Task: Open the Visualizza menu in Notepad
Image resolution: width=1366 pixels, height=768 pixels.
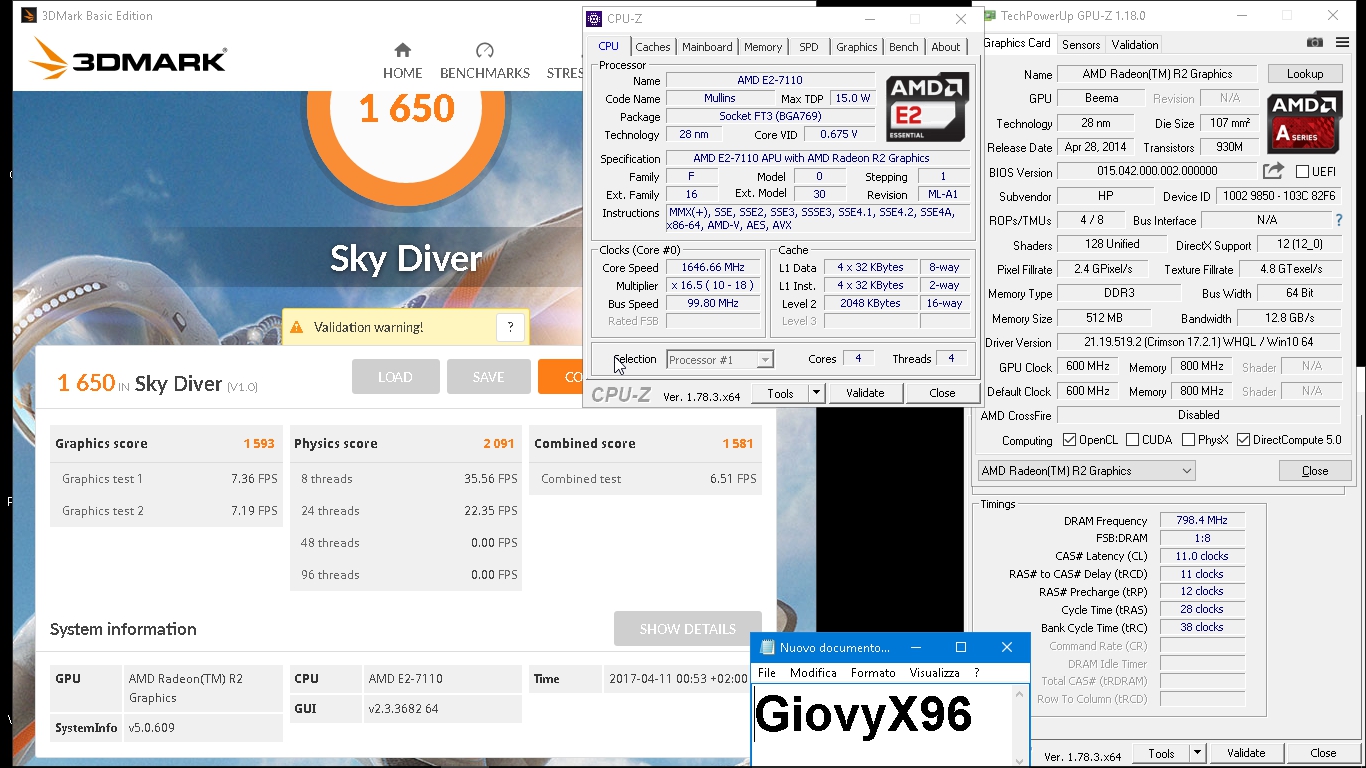Action: click(934, 673)
